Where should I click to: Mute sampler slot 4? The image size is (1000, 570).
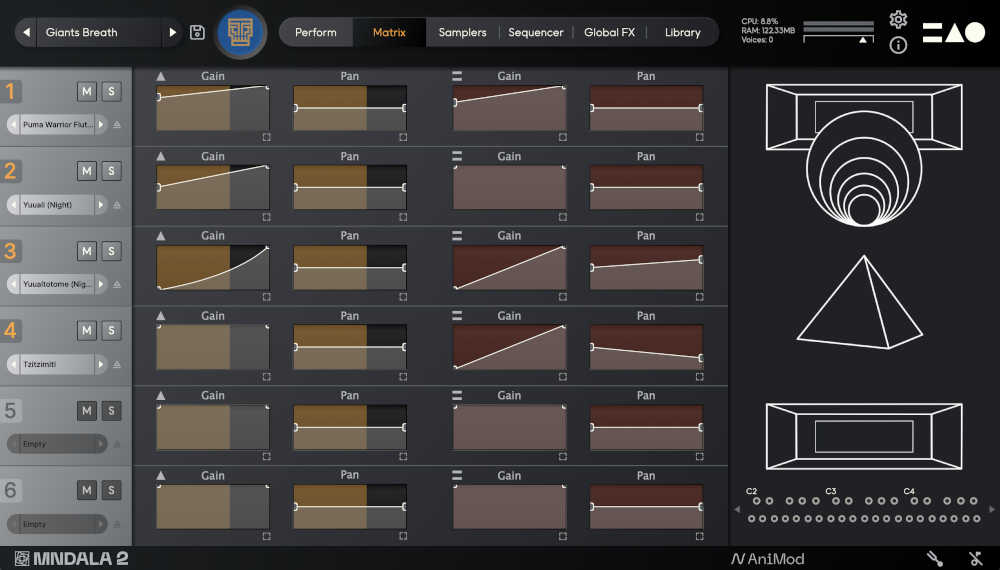click(87, 331)
